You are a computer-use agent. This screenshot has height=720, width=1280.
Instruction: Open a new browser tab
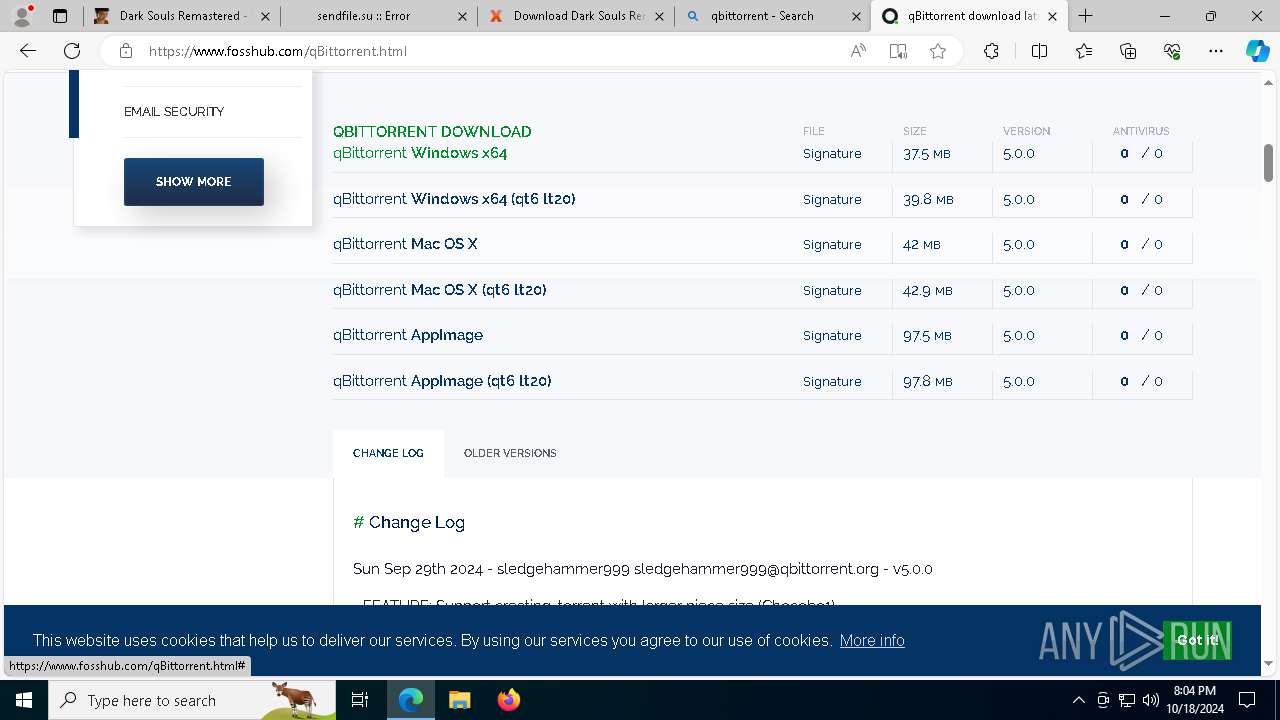click(1086, 16)
